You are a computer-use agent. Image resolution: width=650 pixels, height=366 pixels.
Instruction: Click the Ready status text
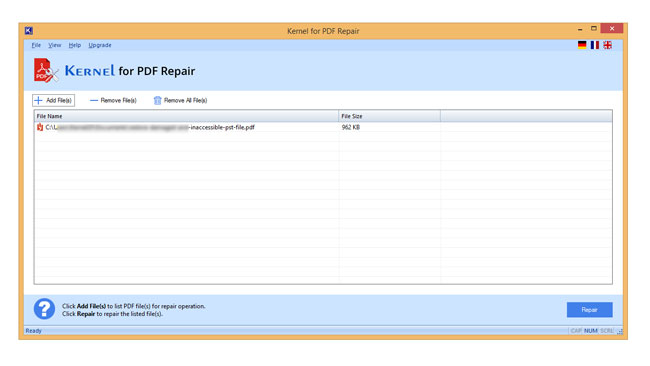(x=34, y=331)
